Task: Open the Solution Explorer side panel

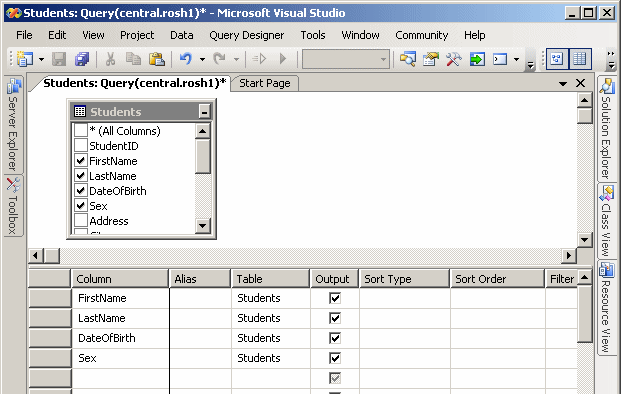Action: pyautogui.click(x=606, y=129)
